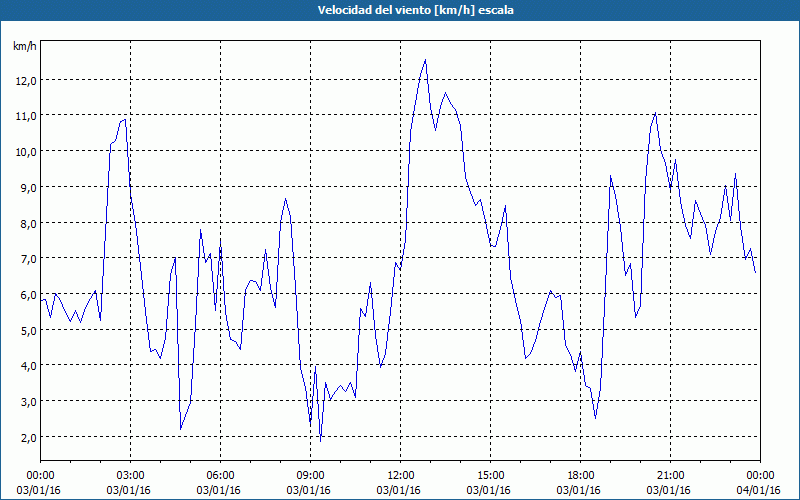Select the '5,0' y-axis label
Screen dimensions: 800x500
click(x=29, y=330)
